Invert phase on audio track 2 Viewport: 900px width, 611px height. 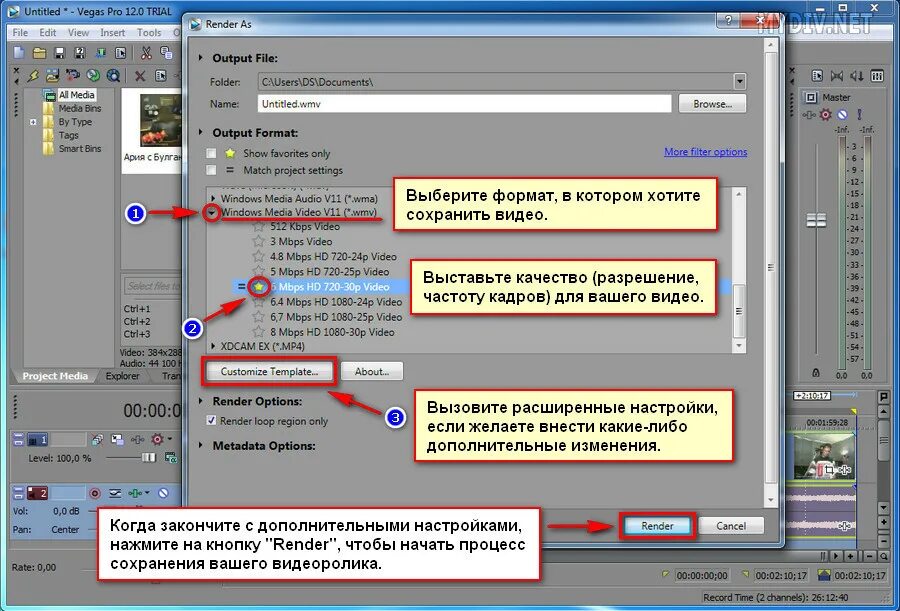tap(115, 493)
